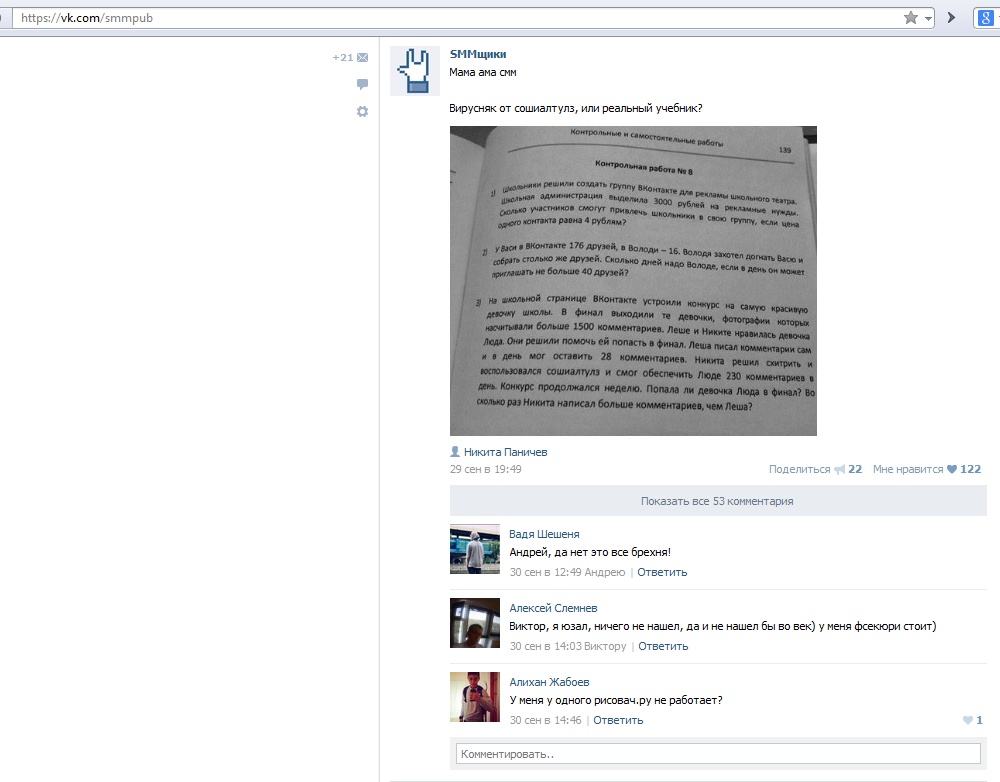This screenshot has height=782, width=1000.
Task: Click comment text about рисовач.ру не работает
Action: click(x=615, y=700)
